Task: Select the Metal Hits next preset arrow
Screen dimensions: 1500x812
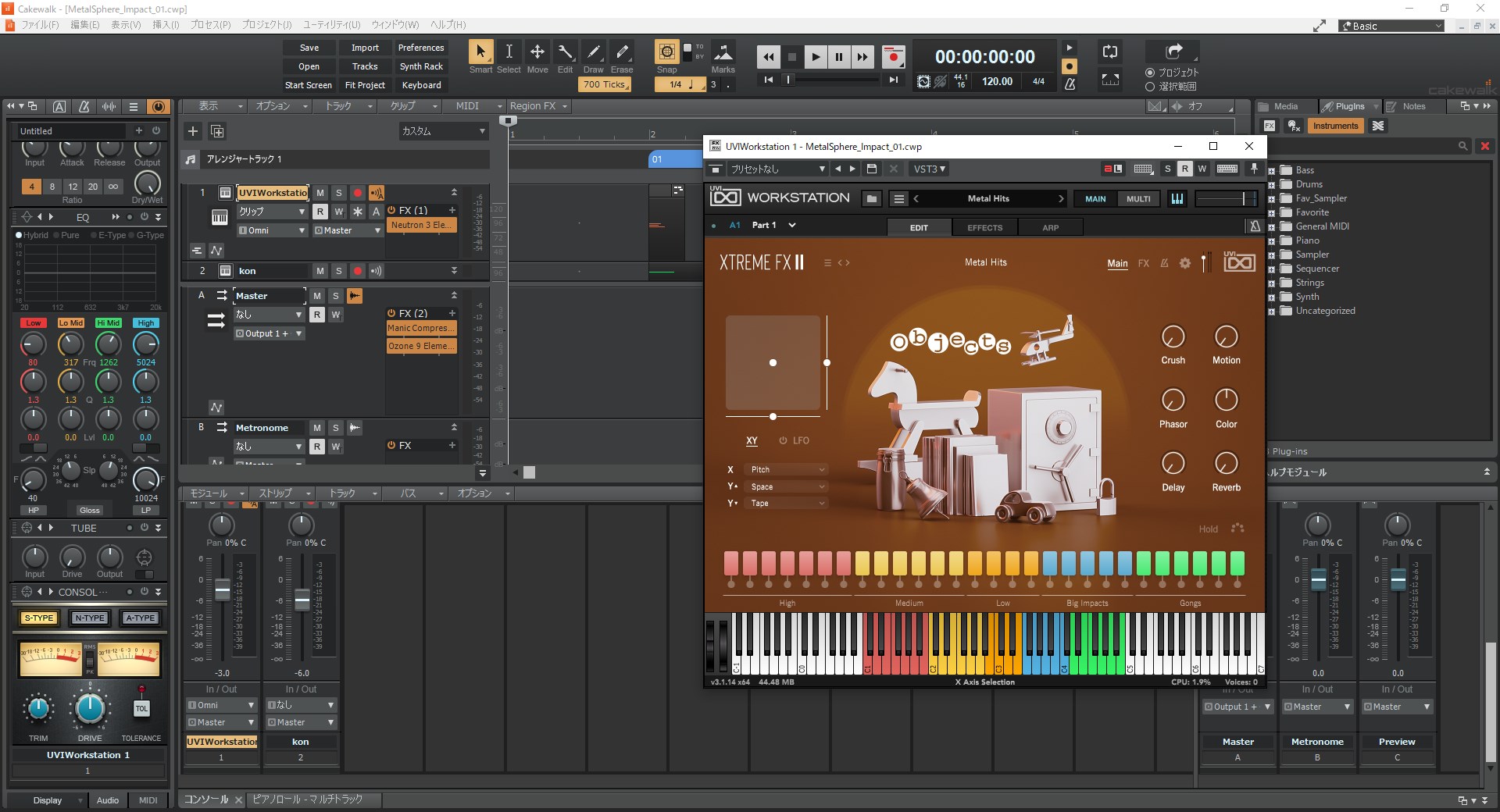Action: click(1061, 199)
